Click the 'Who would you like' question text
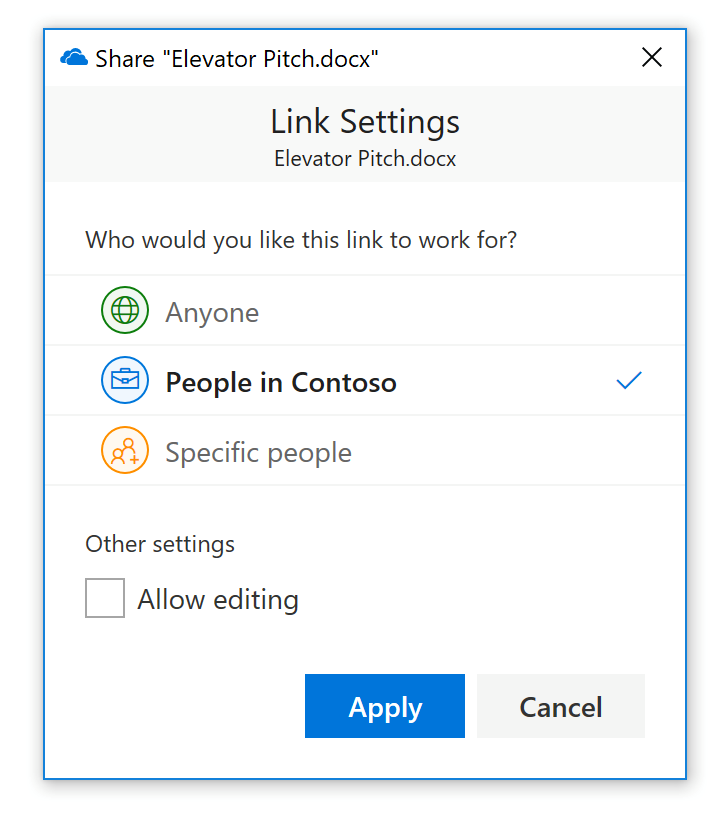The image size is (724, 814). pos(301,240)
